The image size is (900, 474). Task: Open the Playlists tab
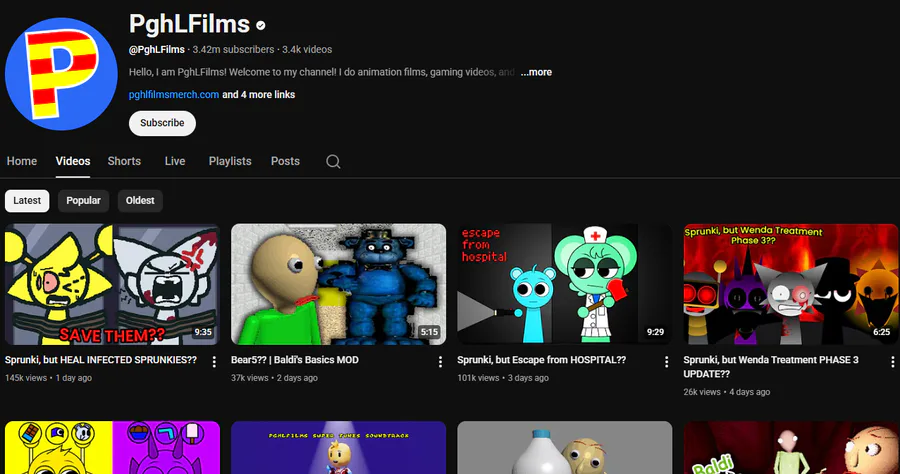230,161
